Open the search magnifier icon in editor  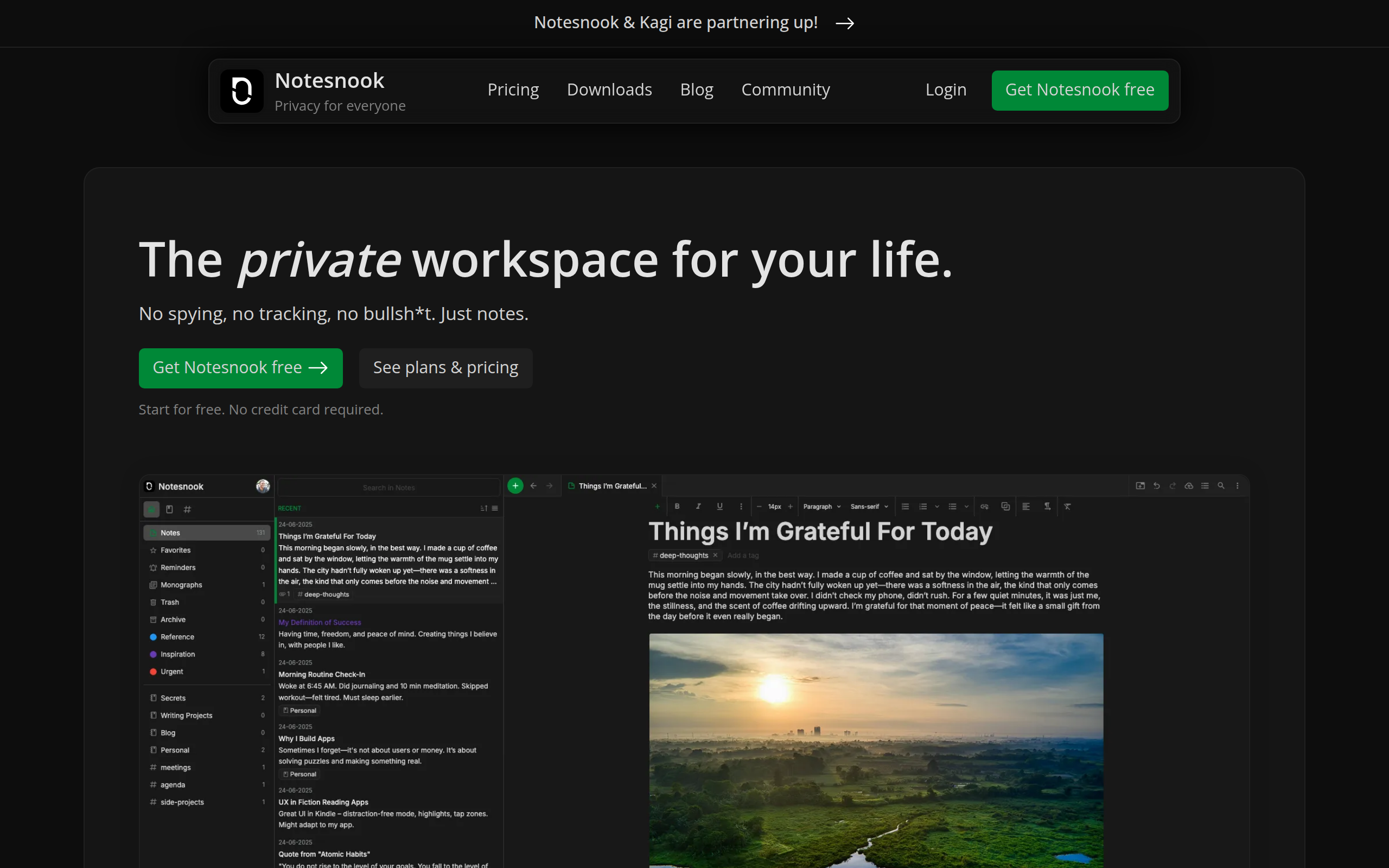tap(1221, 486)
